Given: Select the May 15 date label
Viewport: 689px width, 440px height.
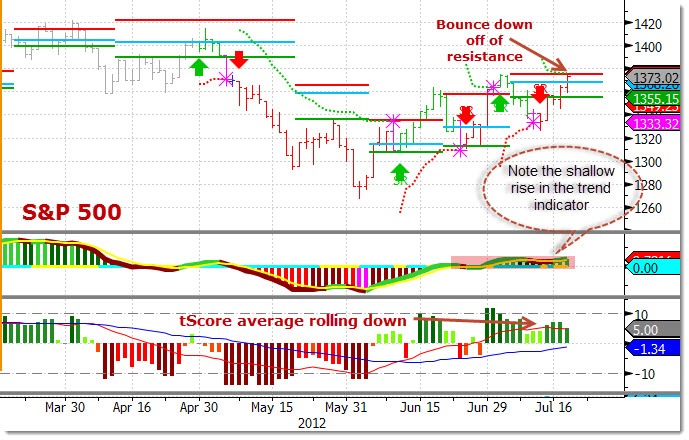Looking at the screenshot, I should [x=272, y=407].
